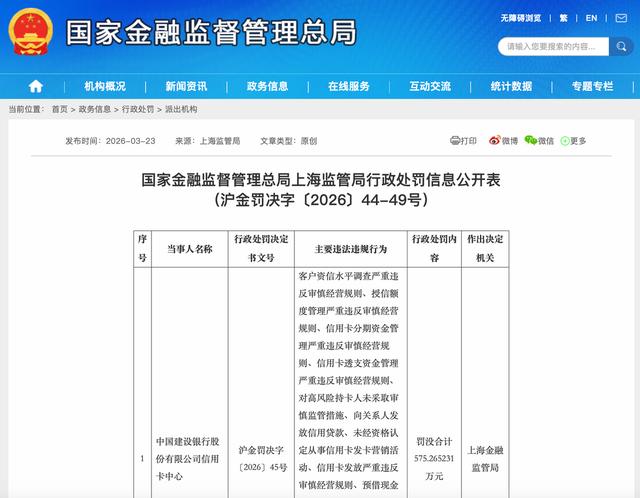This screenshot has height=498, width=640.
Task: Click the search magnifier icon
Action: (621, 47)
